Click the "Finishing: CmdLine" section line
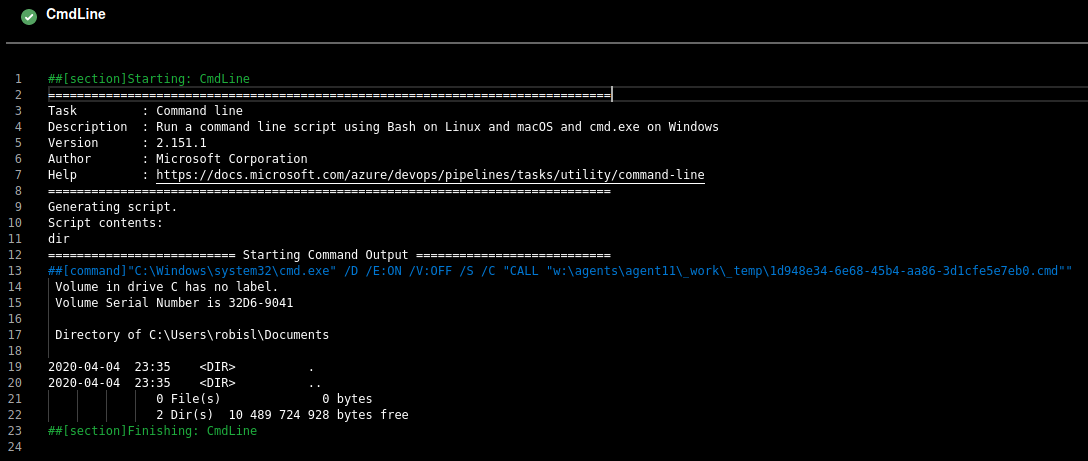The height and width of the screenshot is (461, 1088). click(152, 431)
